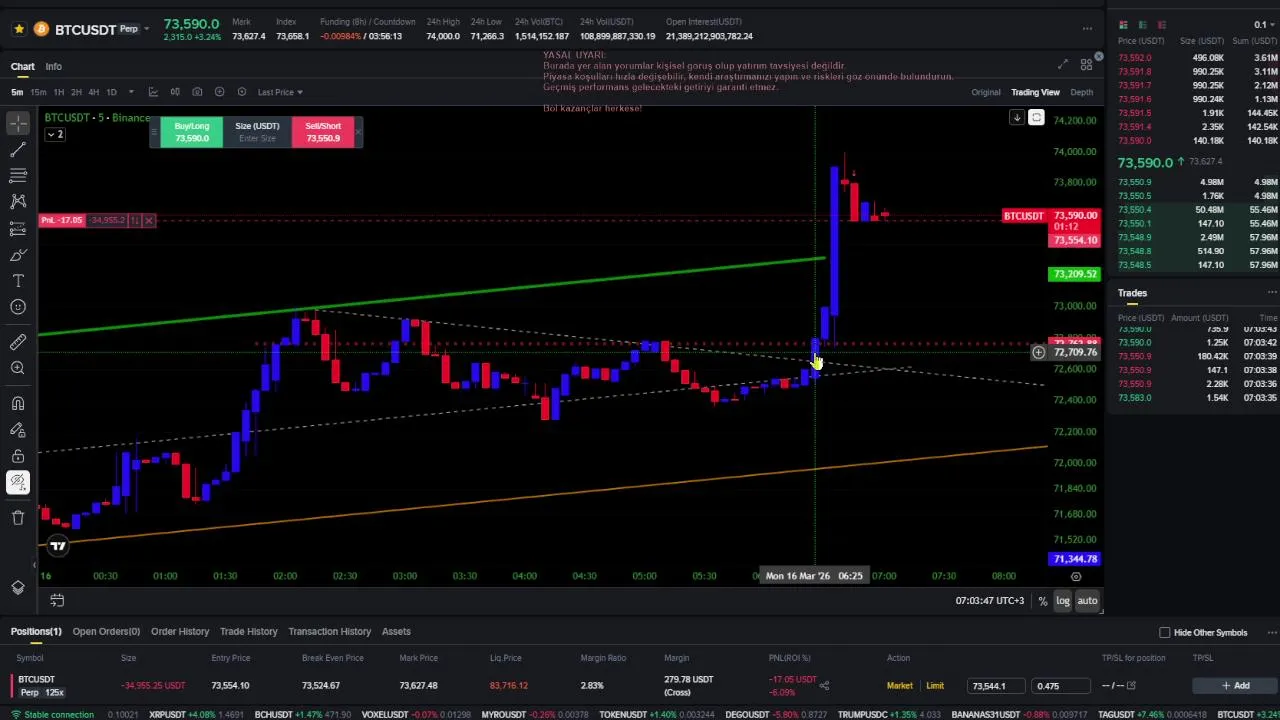Click the trash icon to remove drawings
The image size is (1280, 720).
tap(18, 517)
